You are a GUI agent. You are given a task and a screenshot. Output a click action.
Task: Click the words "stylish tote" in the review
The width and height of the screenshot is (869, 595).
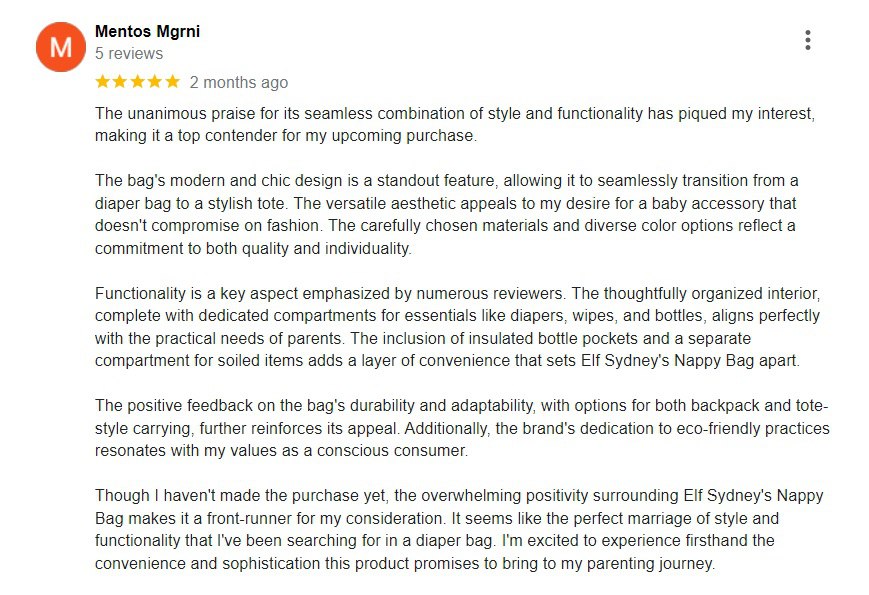[229, 203]
